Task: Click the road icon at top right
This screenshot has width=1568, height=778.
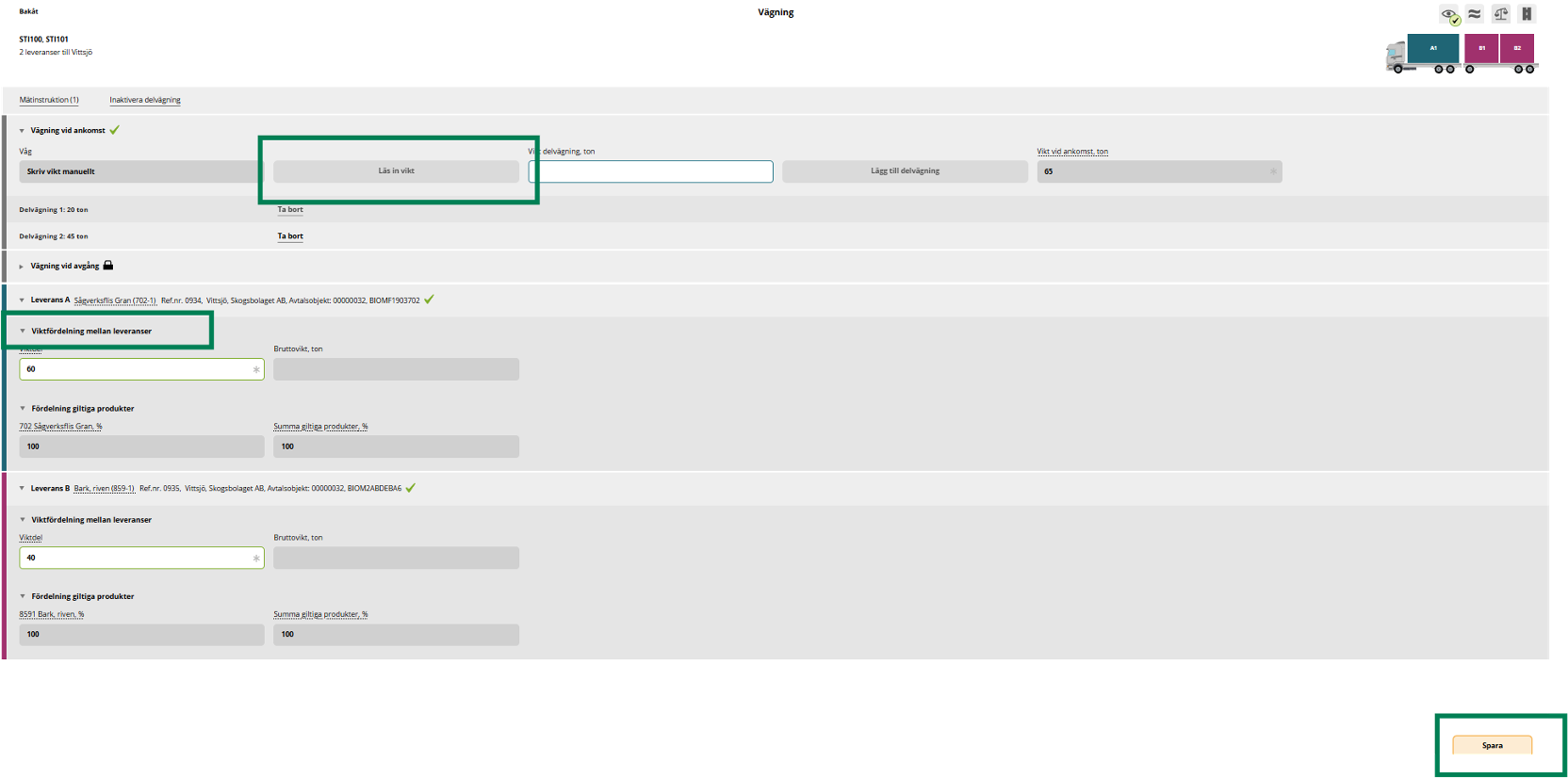Action: (x=1527, y=13)
